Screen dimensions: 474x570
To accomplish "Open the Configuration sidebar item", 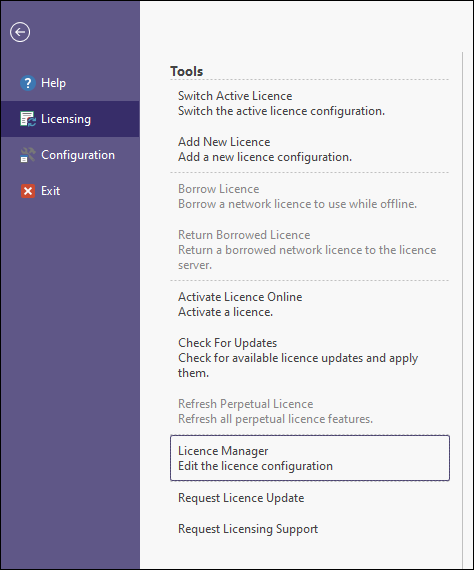I will click(x=70, y=155).
